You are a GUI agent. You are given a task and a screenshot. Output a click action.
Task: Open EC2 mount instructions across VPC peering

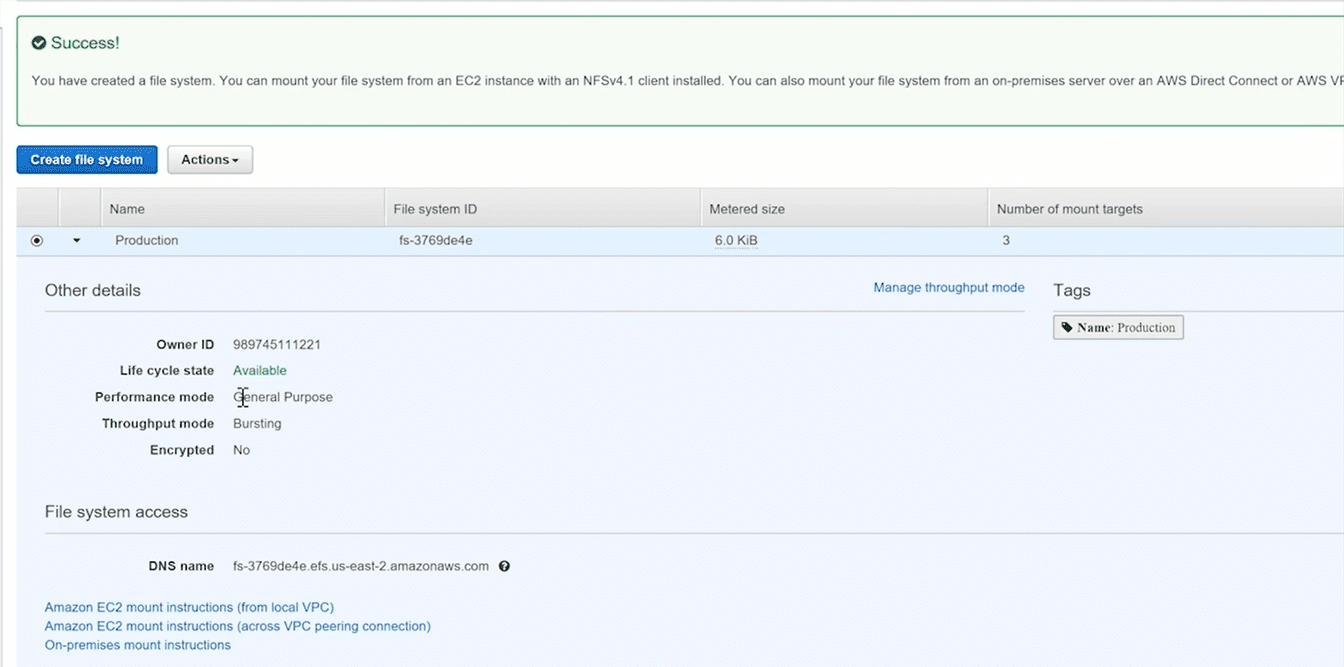click(237, 626)
